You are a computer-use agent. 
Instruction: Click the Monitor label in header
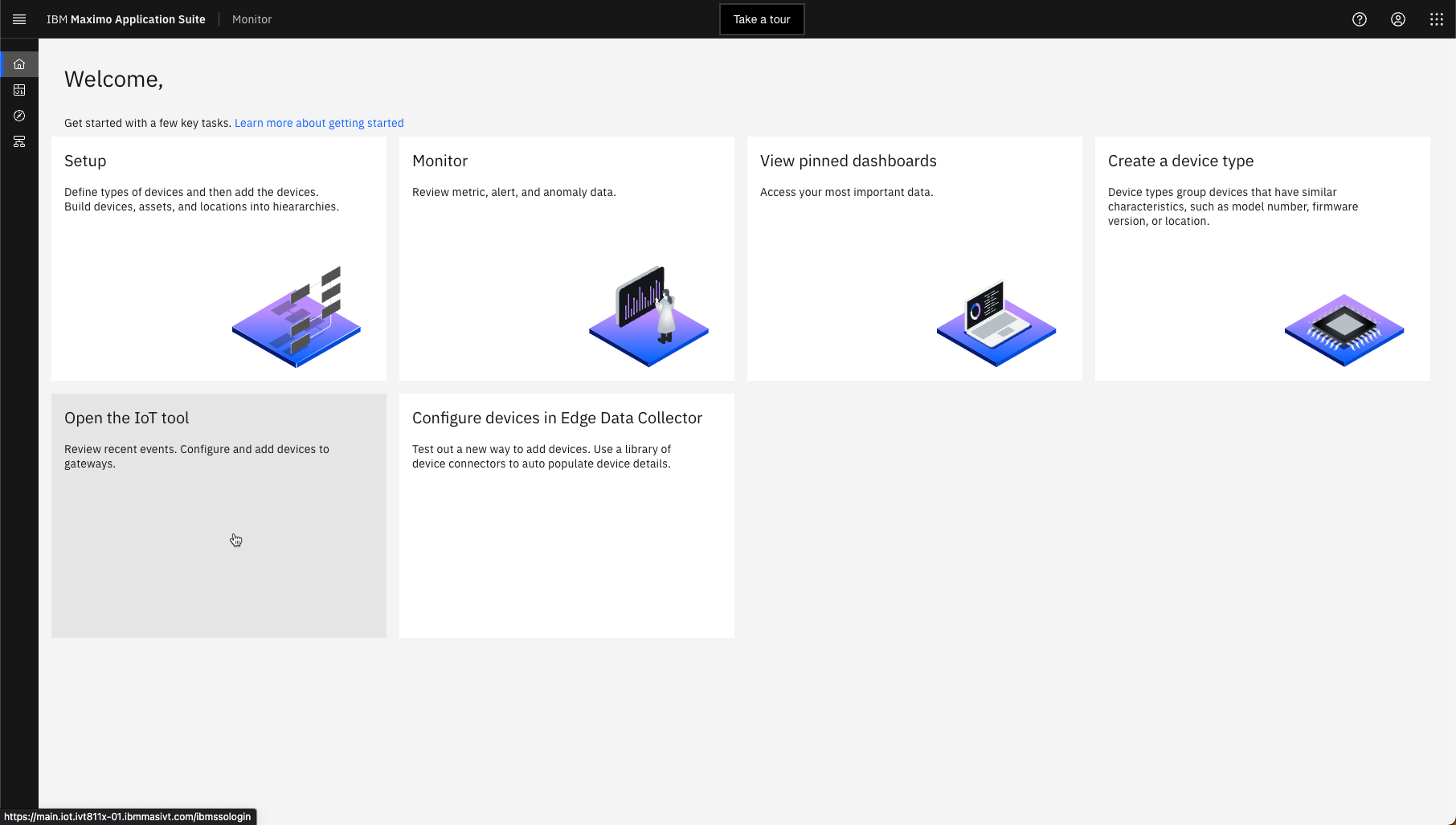pos(252,19)
